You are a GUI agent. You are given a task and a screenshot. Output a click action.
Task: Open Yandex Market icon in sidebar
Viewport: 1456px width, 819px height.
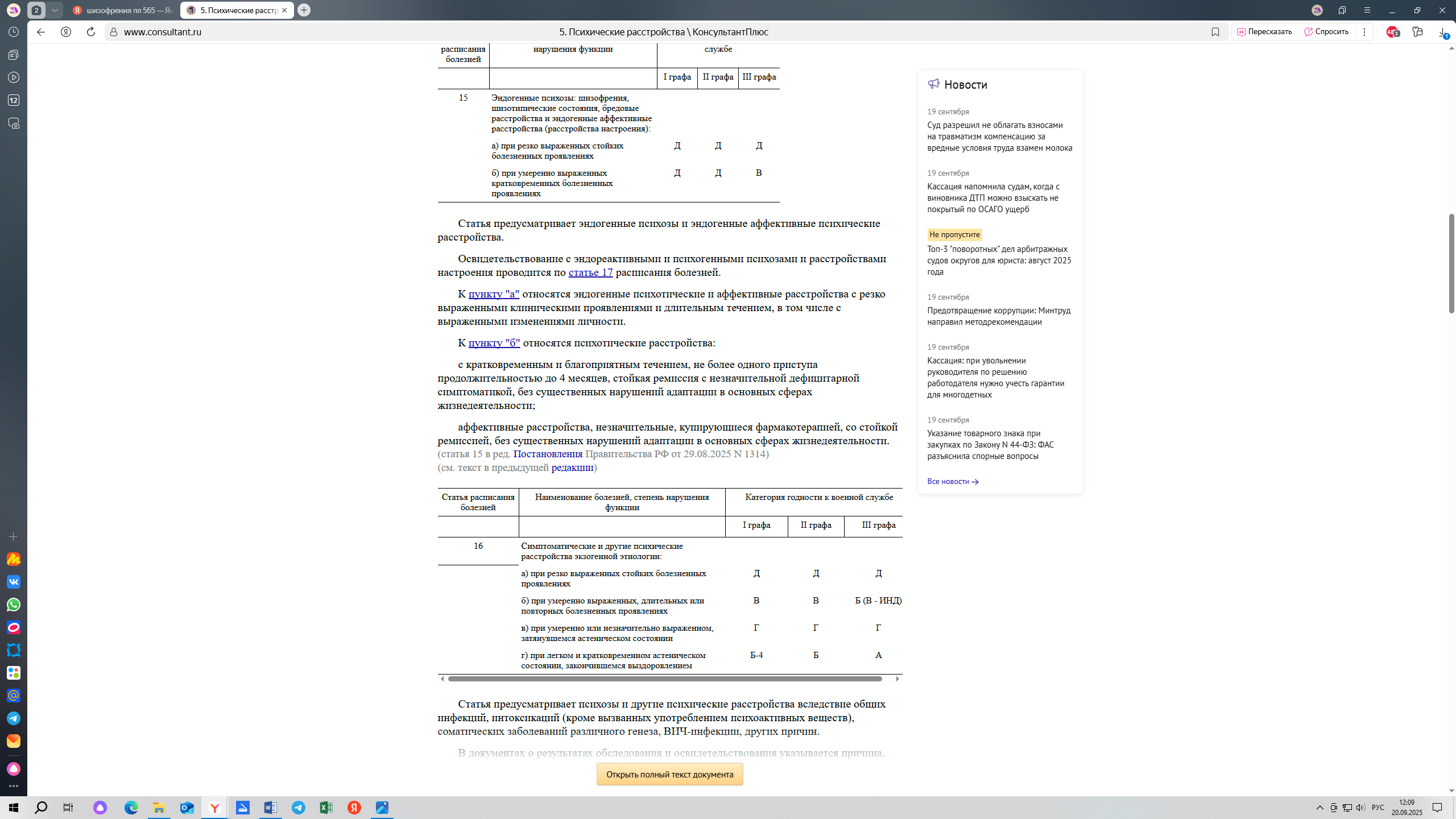14,559
